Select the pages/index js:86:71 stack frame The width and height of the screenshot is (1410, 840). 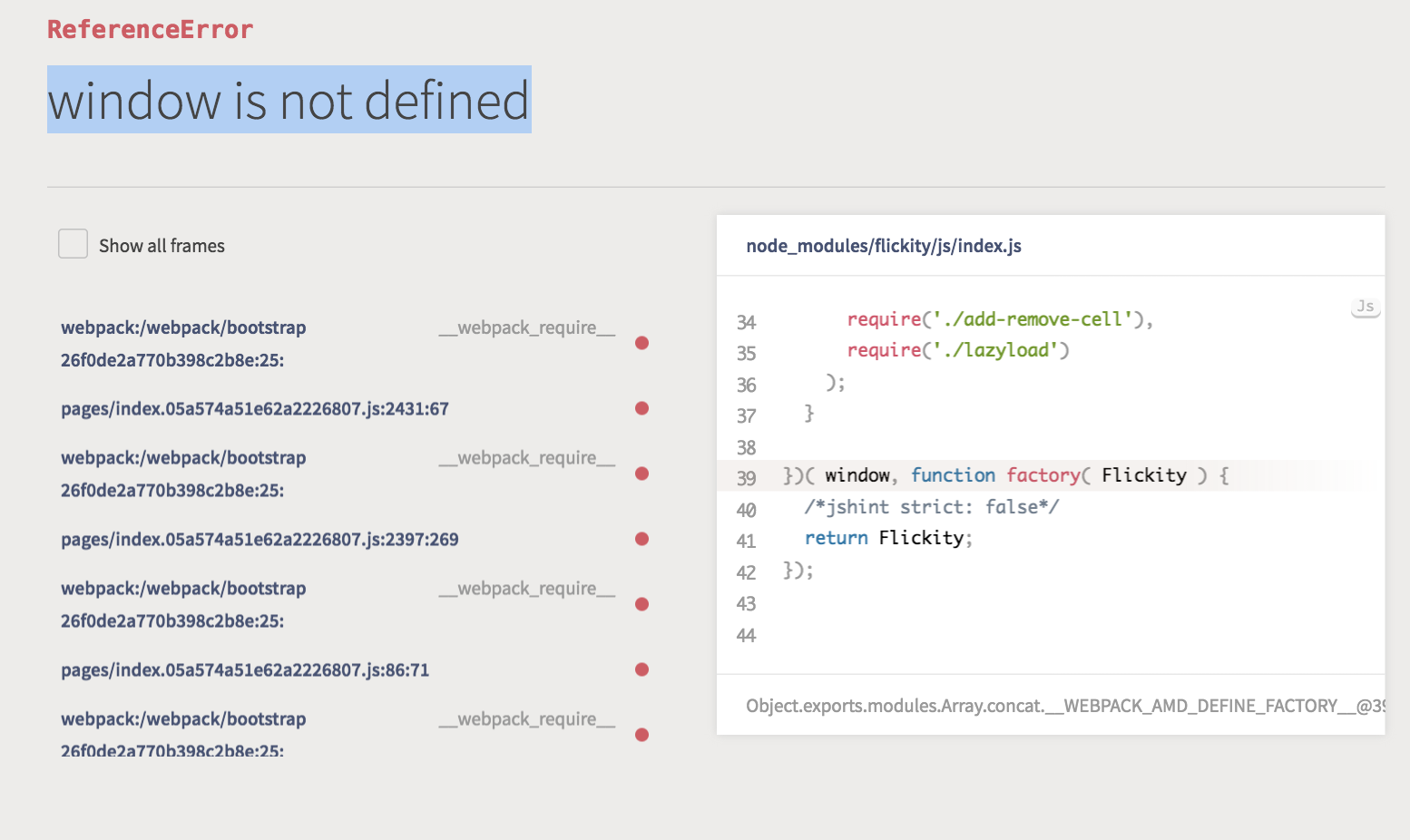[245, 670]
